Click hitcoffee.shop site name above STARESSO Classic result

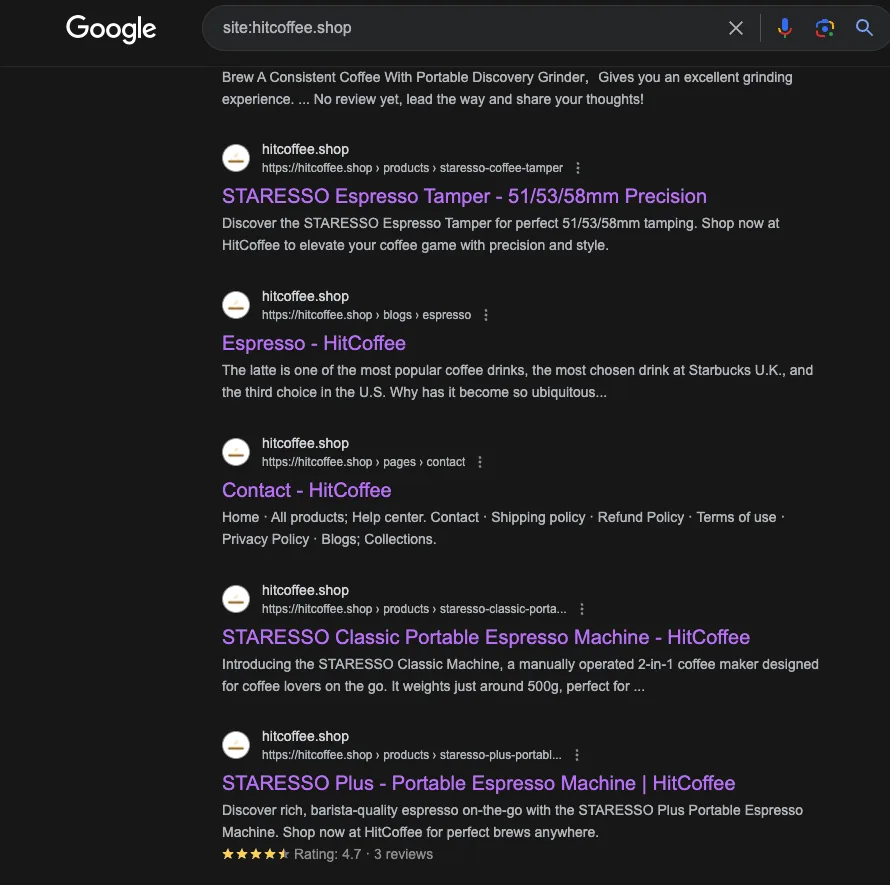click(305, 590)
